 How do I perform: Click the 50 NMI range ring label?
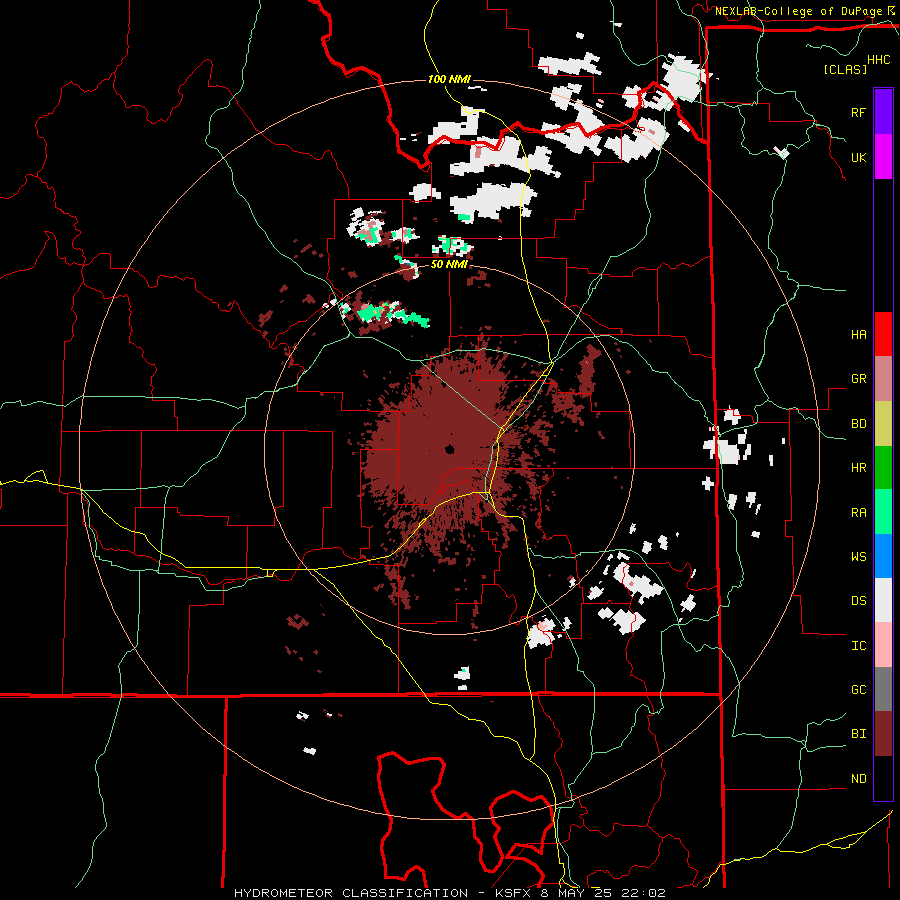click(449, 265)
